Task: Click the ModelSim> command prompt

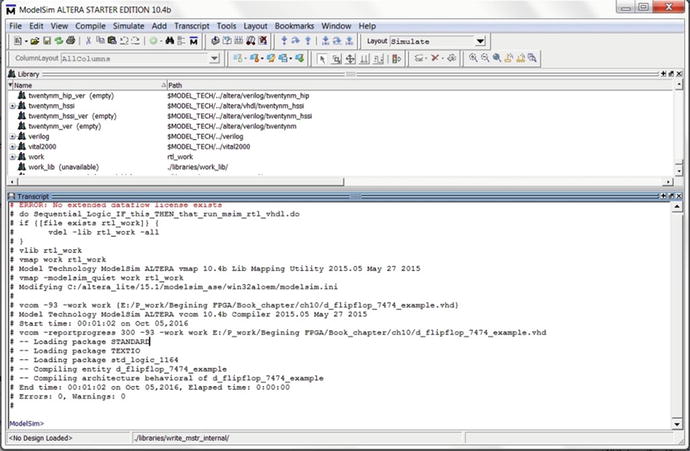Action: 26,424
